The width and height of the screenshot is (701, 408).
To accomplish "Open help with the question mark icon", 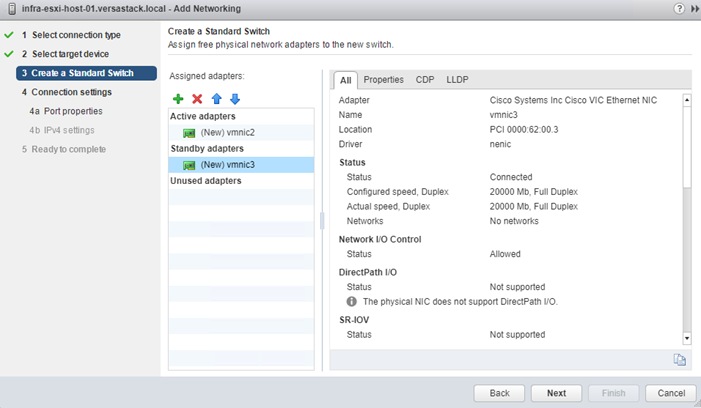I will [679, 8].
